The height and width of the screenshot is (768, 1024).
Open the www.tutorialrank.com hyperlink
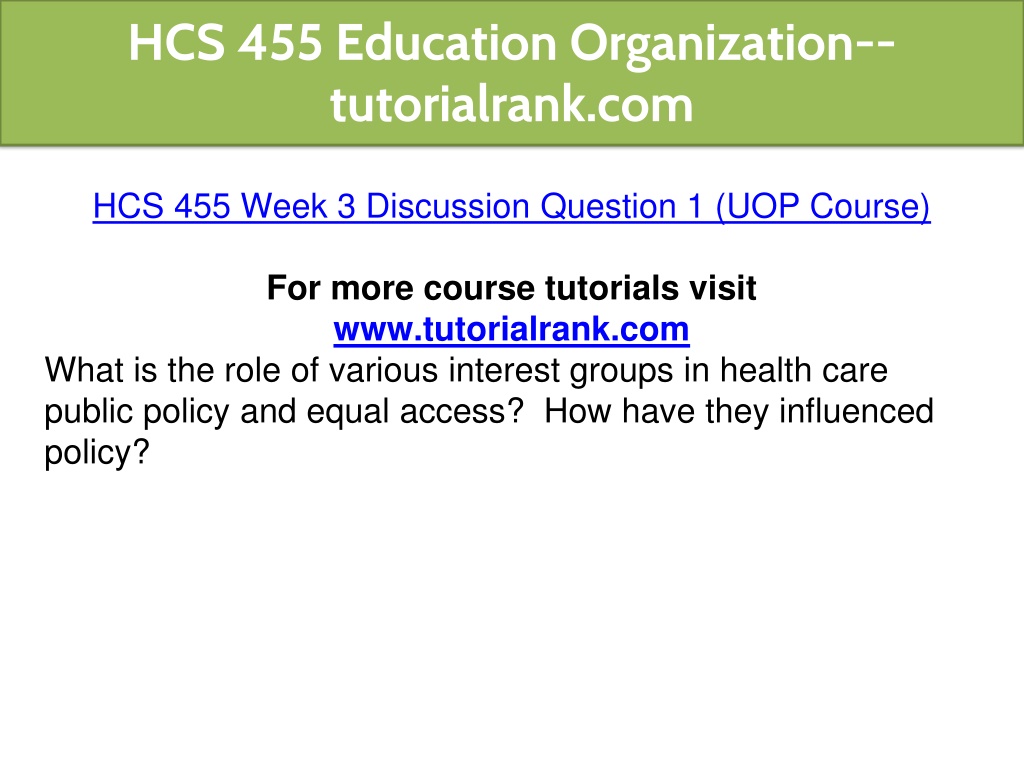tap(511, 329)
